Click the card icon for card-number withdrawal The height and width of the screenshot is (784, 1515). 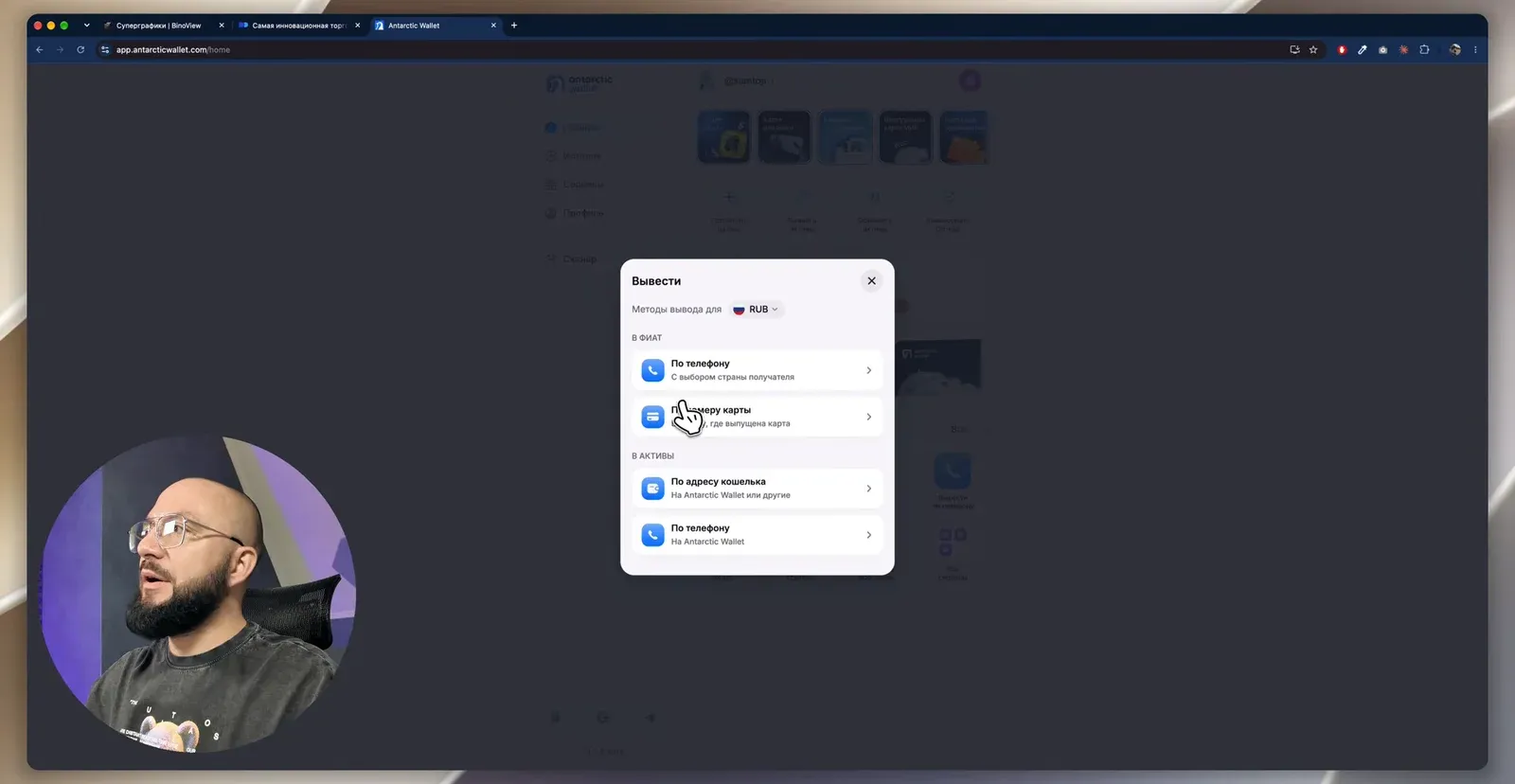(x=652, y=417)
